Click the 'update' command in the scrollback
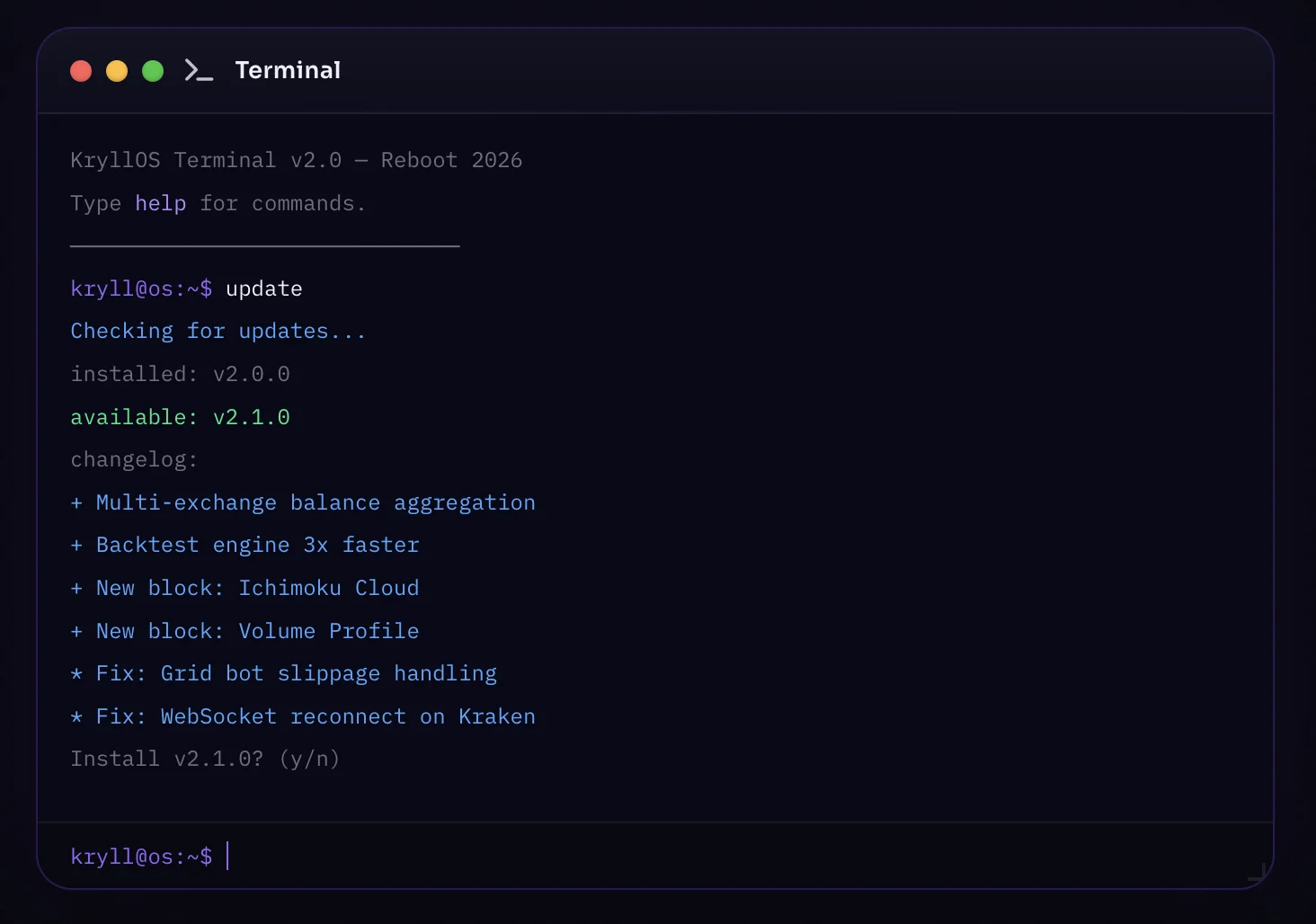The height and width of the screenshot is (924, 1316). 262,288
